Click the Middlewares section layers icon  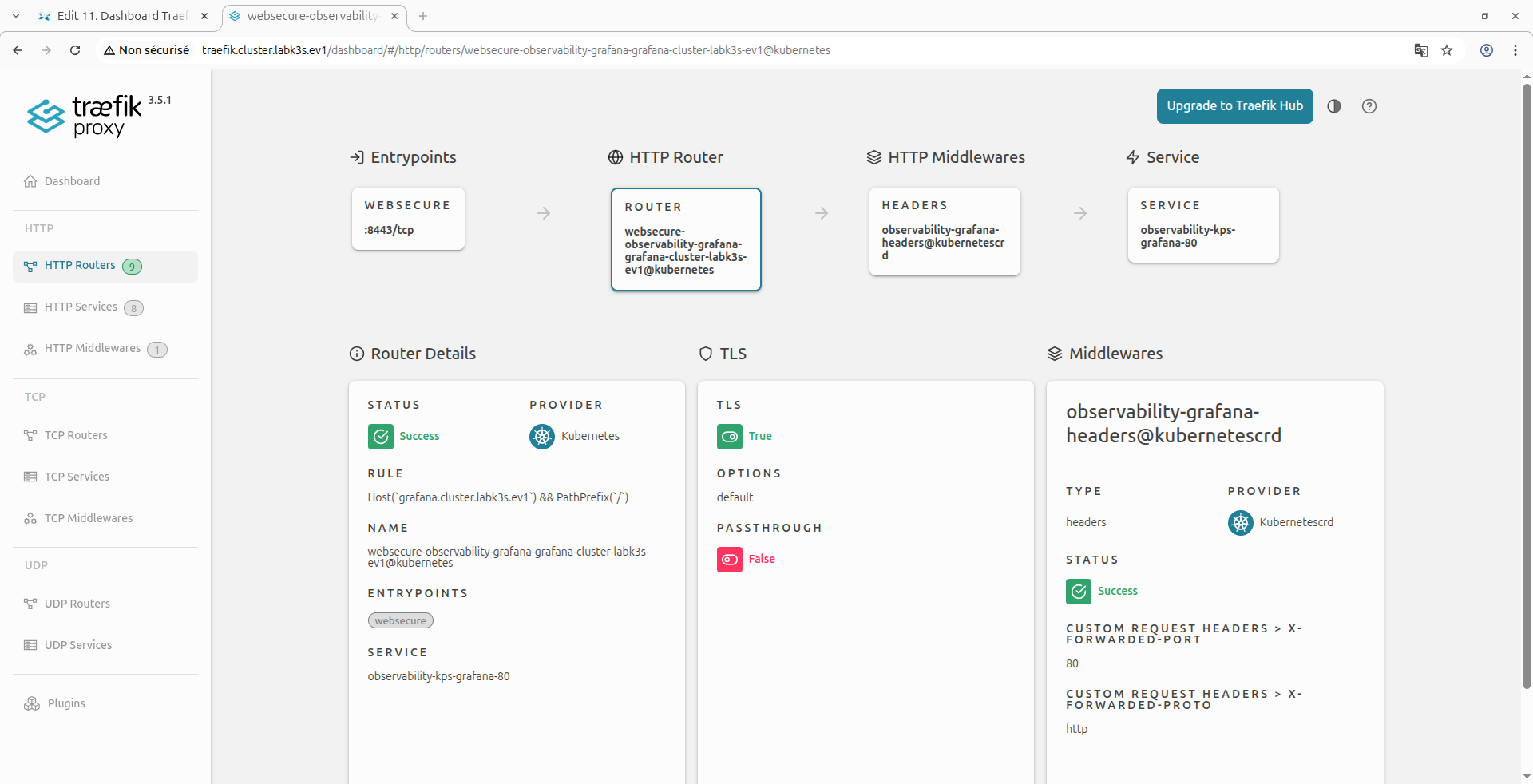pyautogui.click(x=1055, y=354)
